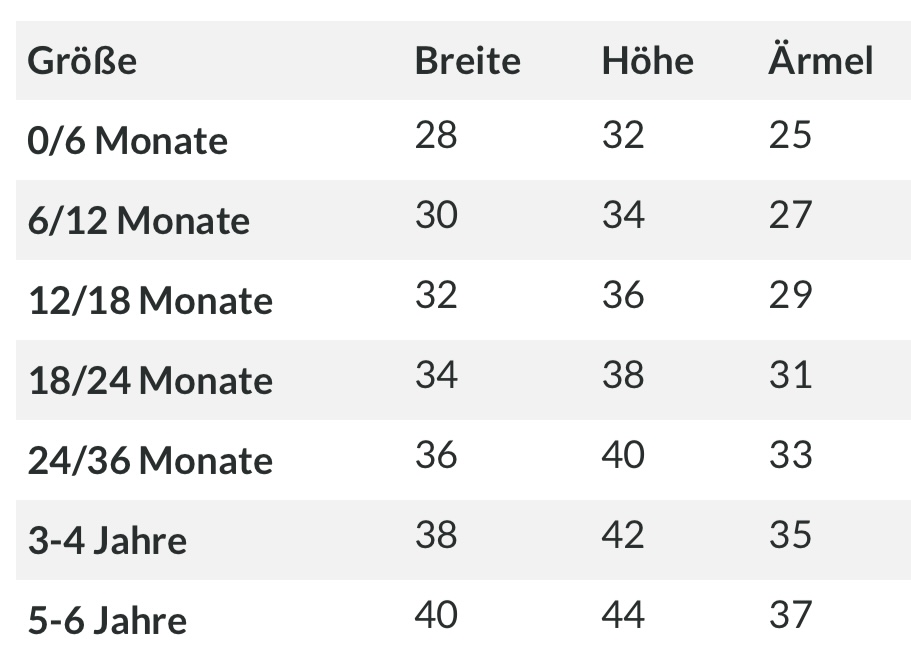
Task: Click Höhe value 44 in 5-6 Jahre row
Action: point(623,615)
